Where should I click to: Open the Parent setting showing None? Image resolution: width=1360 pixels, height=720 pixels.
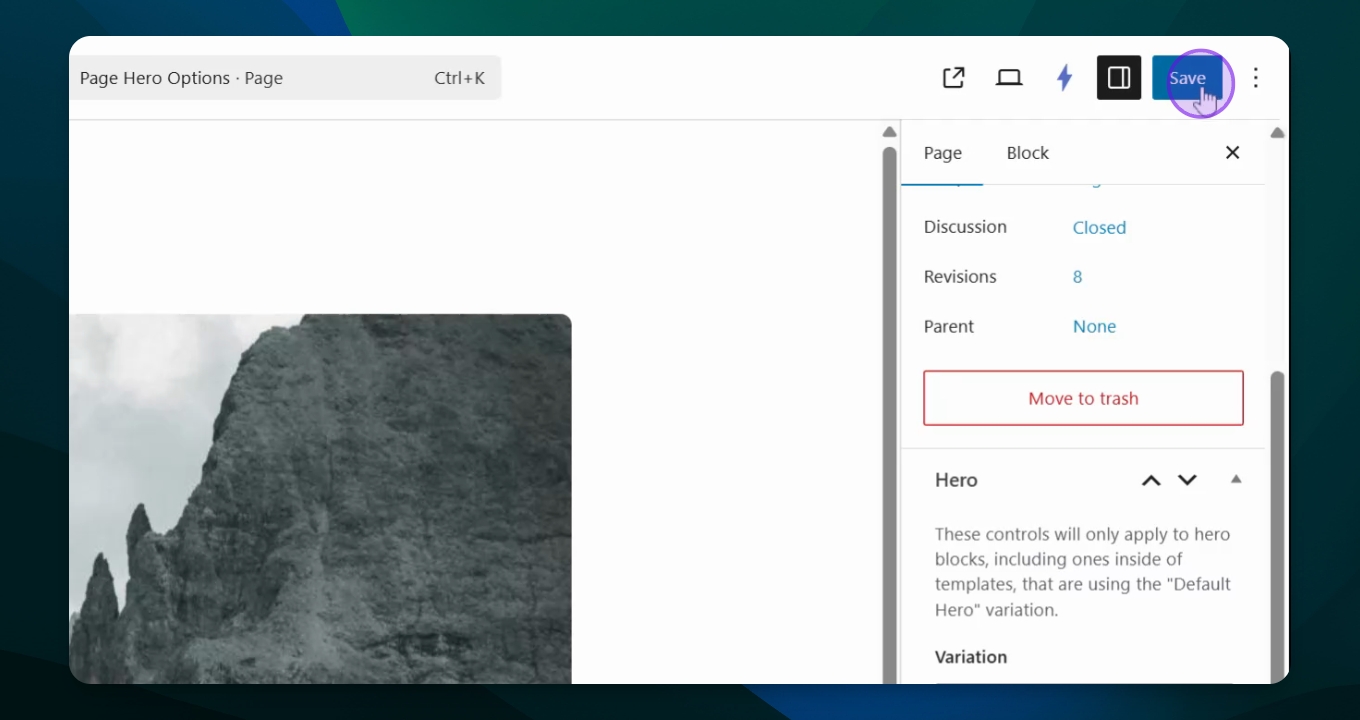pyautogui.click(x=1094, y=326)
